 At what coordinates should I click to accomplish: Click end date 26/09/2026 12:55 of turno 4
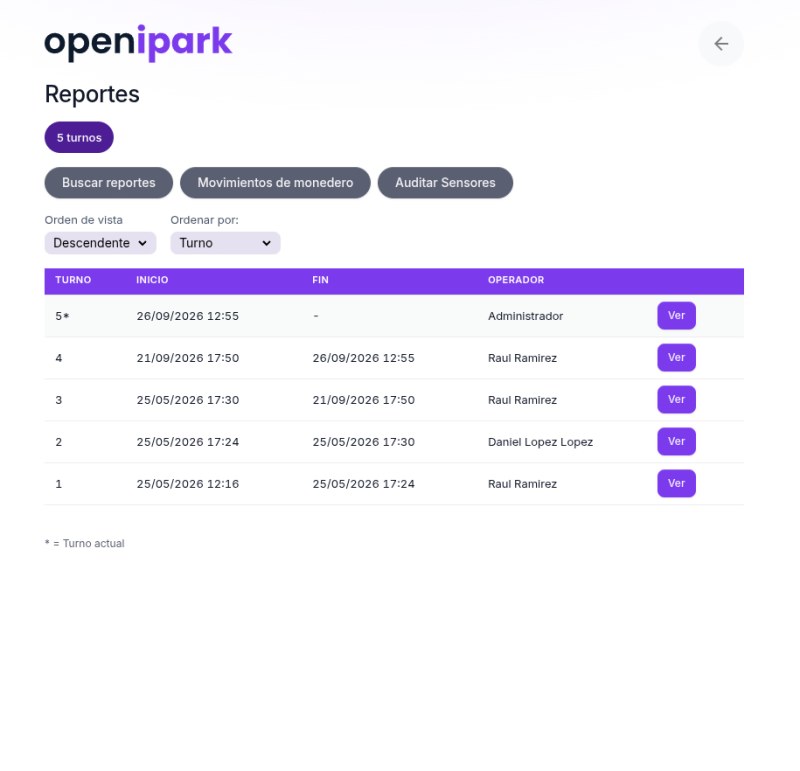click(364, 358)
